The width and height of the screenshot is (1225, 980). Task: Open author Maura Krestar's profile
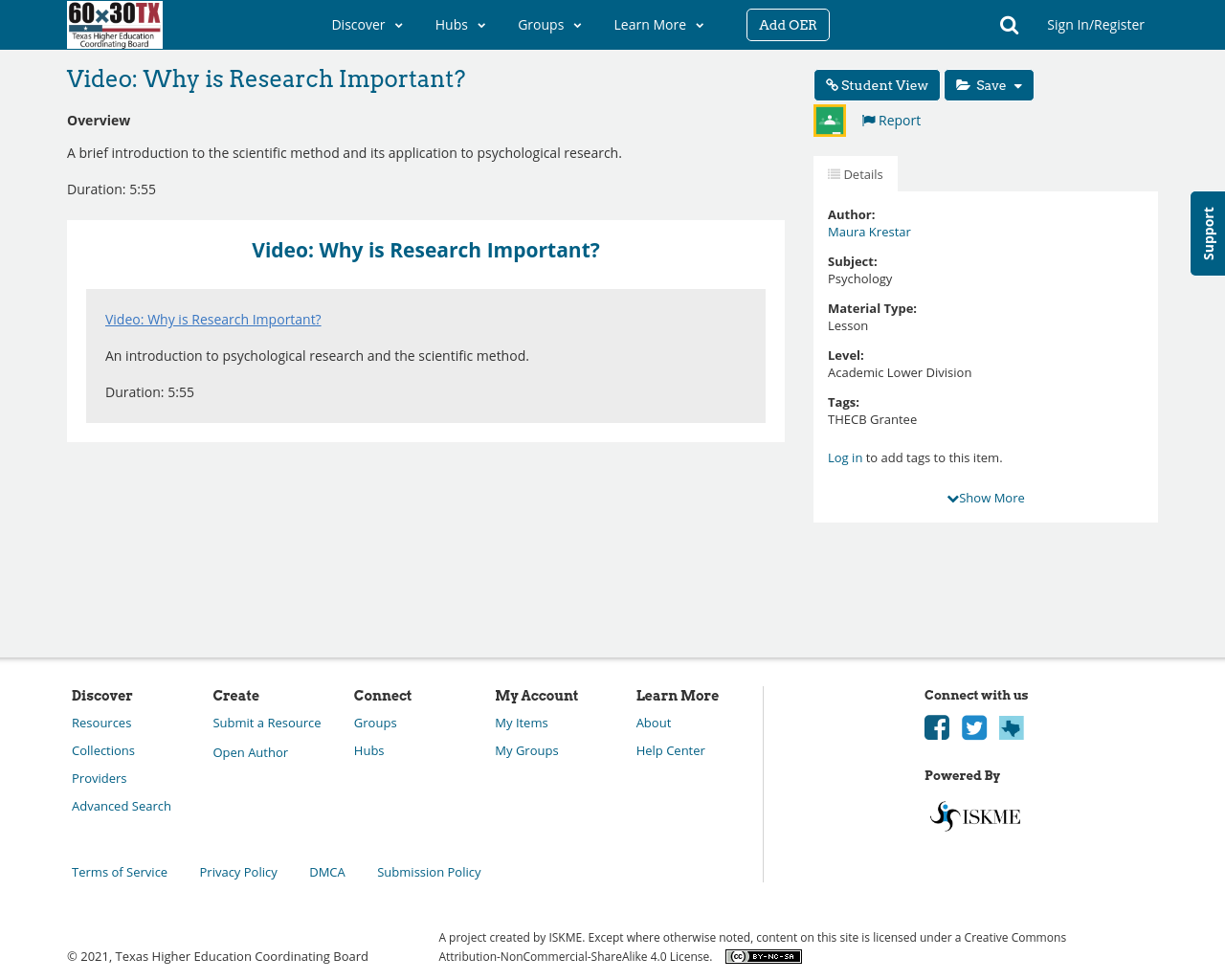869,232
